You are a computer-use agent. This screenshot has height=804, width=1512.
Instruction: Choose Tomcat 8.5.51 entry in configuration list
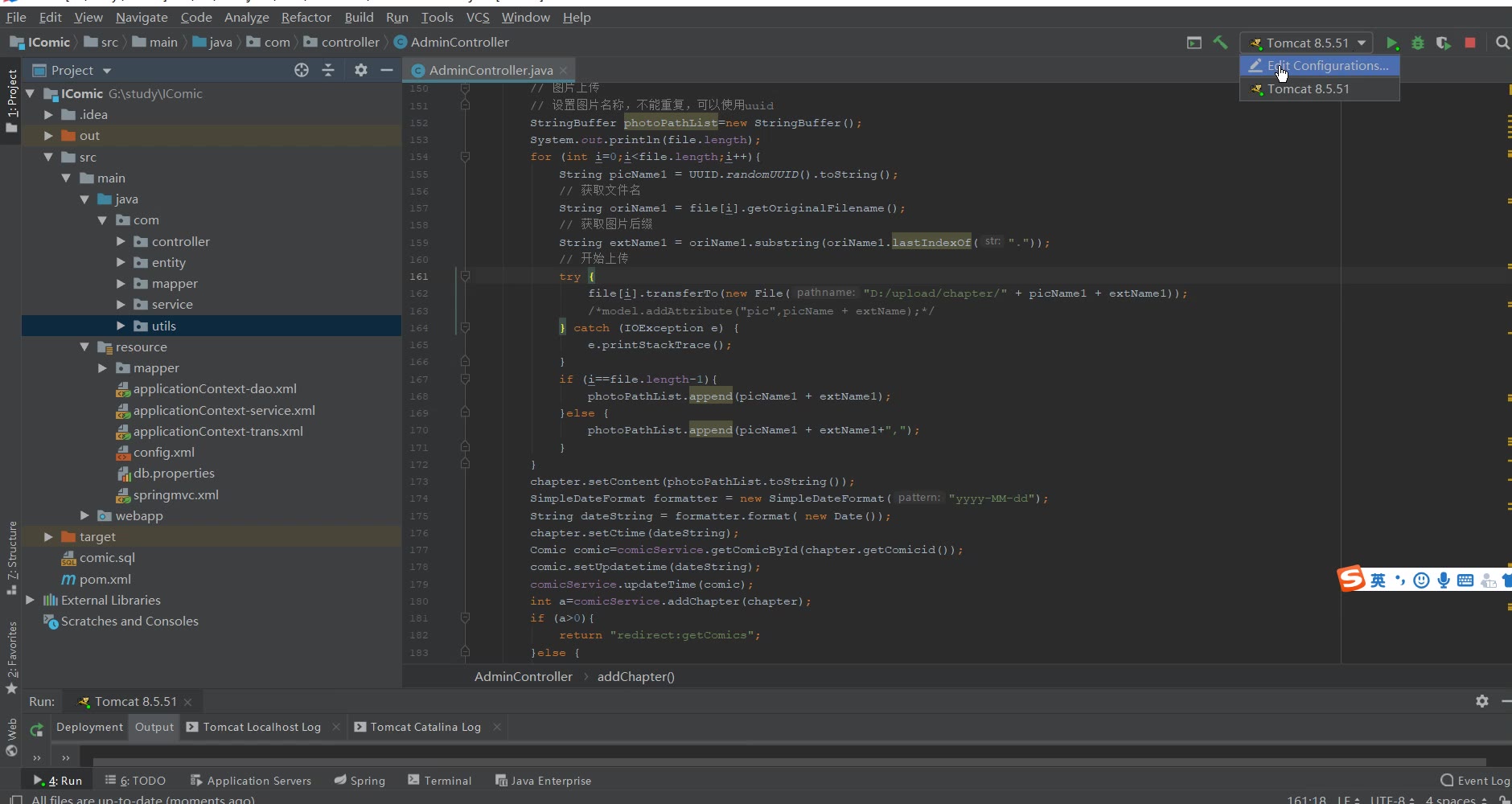(x=1320, y=89)
